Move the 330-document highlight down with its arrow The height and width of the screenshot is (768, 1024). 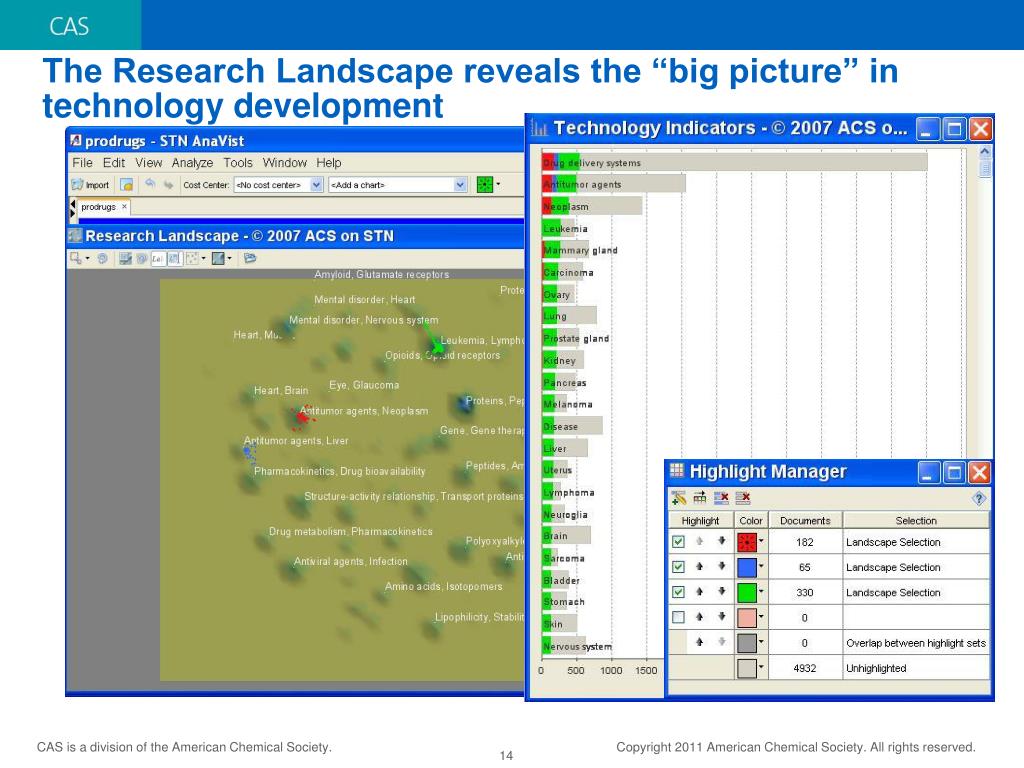tap(722, 592)
